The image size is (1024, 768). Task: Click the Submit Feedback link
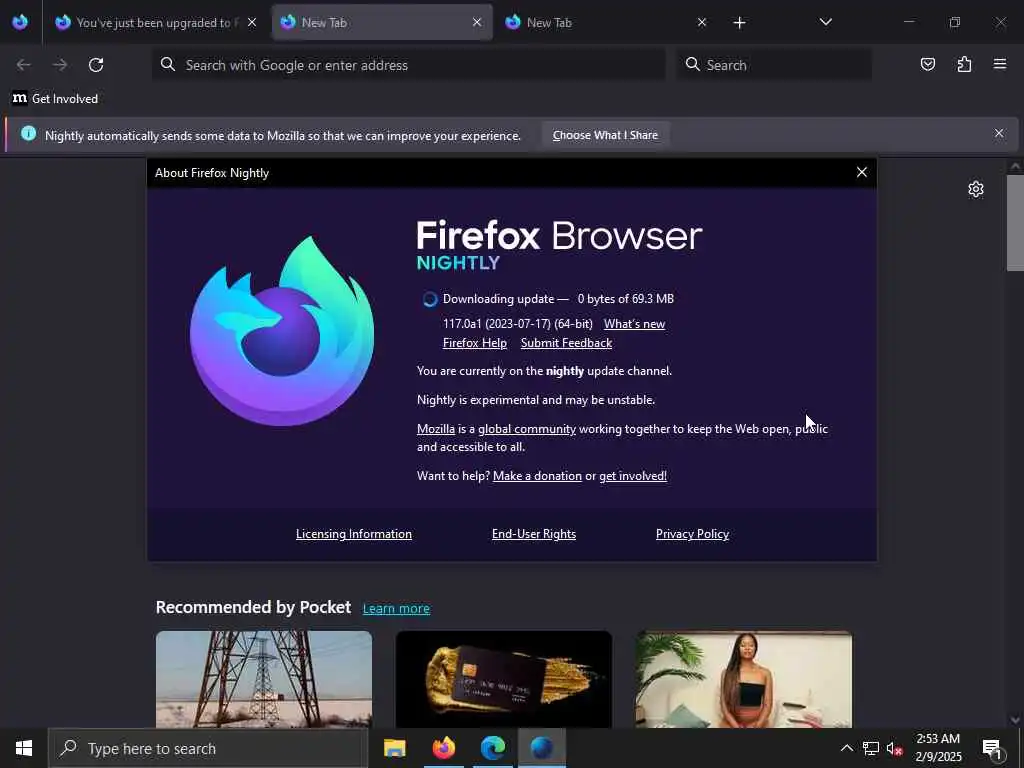566,343
